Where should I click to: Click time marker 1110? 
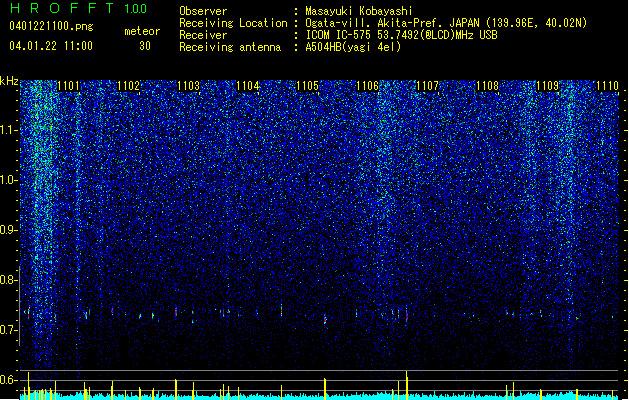[x=607, y=86]
